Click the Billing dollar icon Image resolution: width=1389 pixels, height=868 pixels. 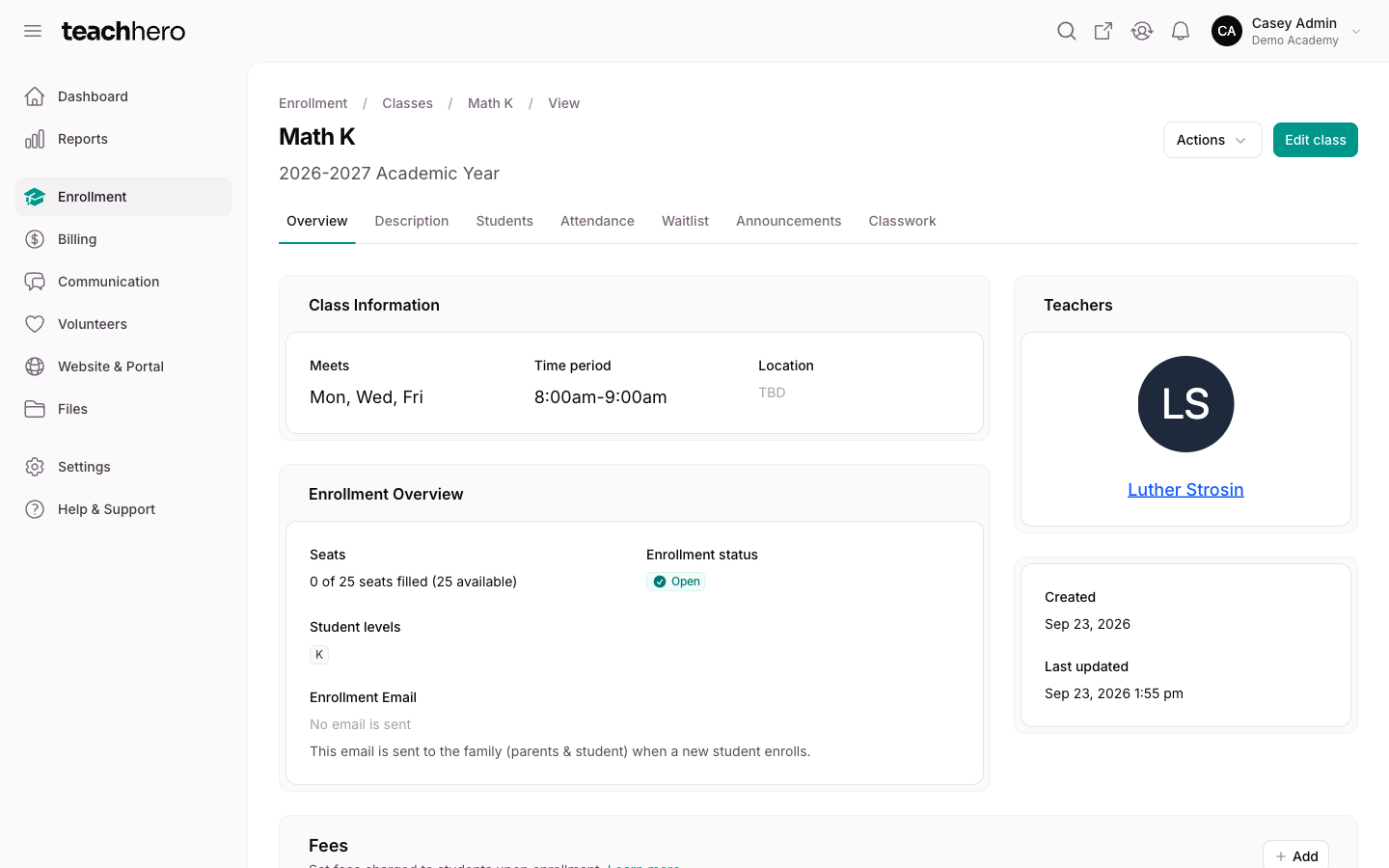pos(35,239)
